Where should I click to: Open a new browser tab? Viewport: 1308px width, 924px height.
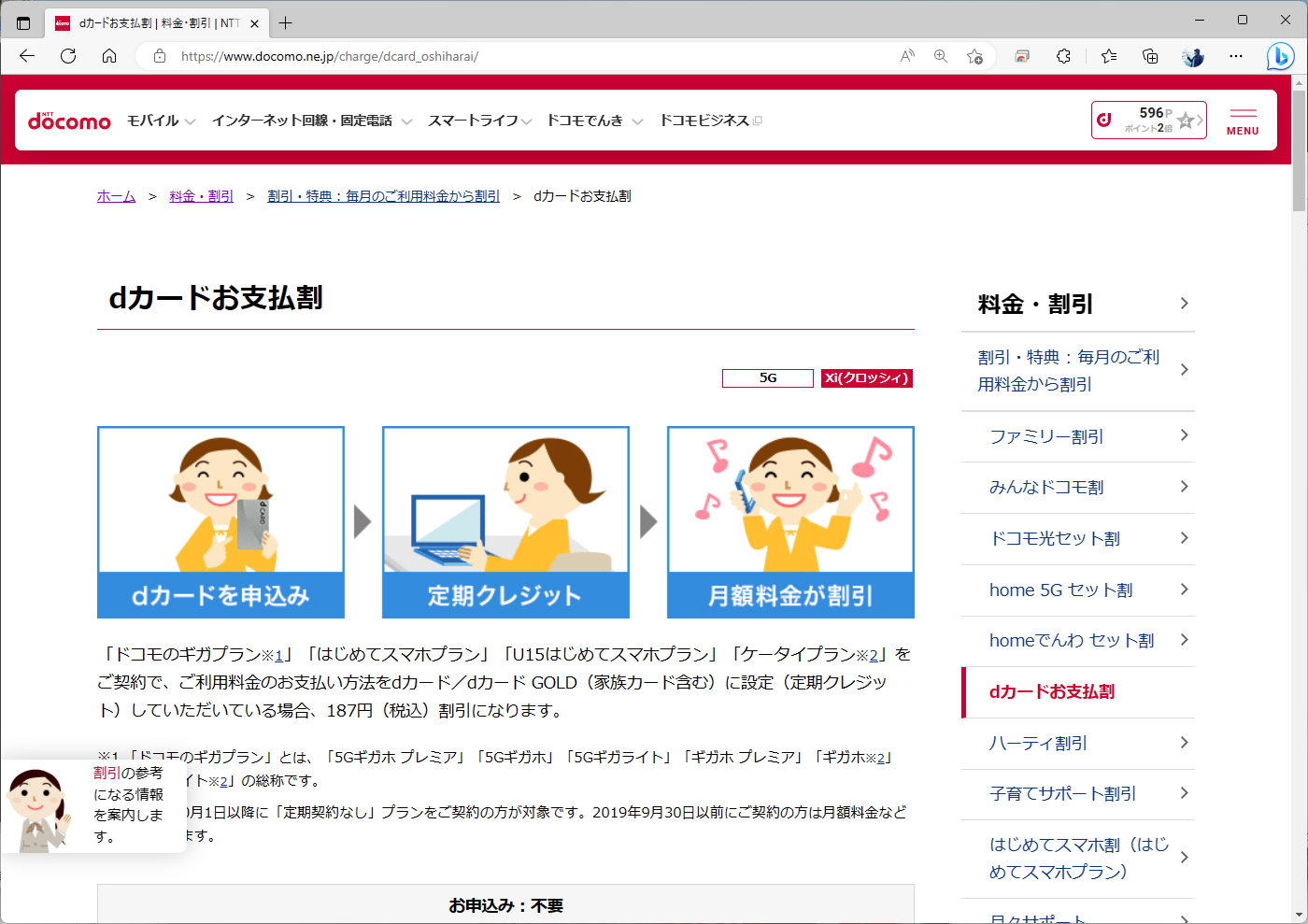(286, 23)
